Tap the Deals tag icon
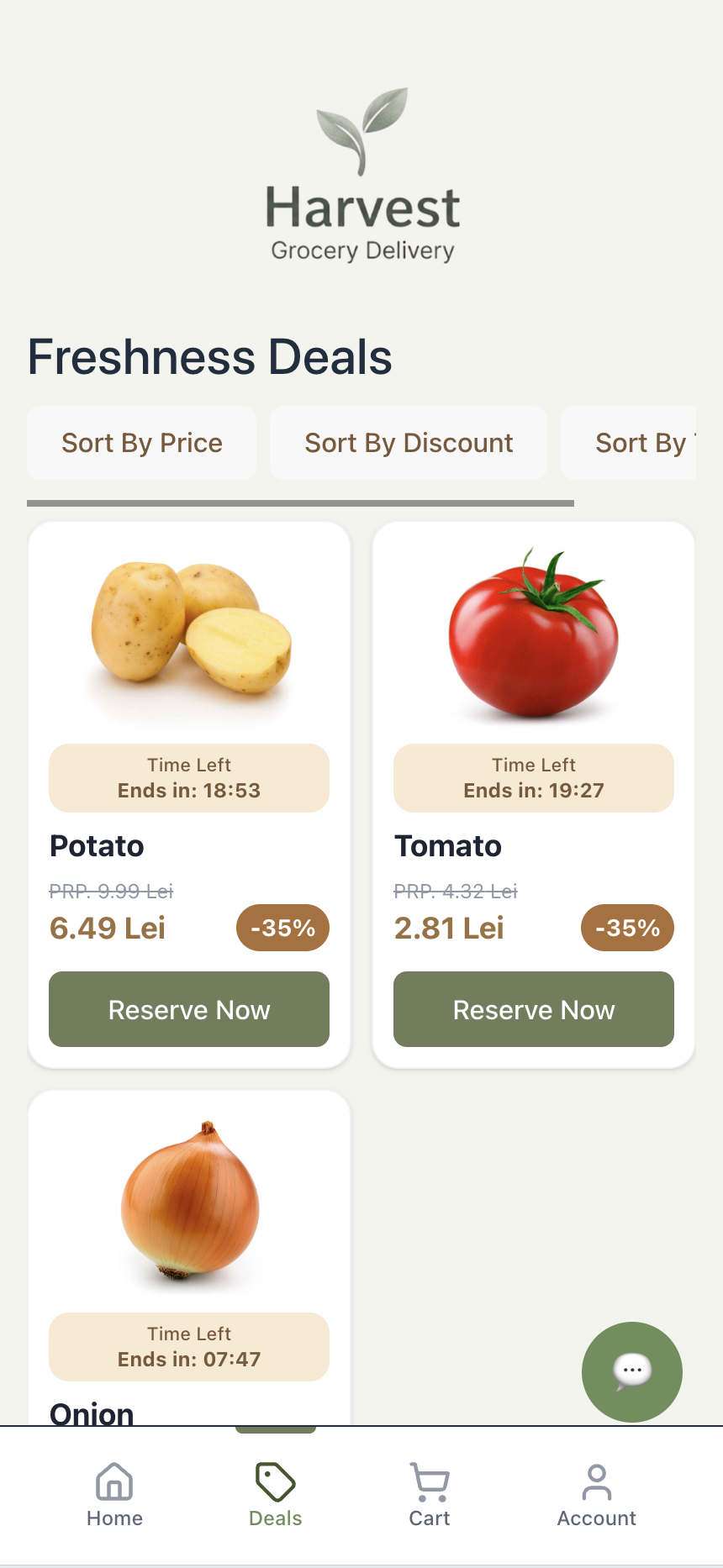 pyautogui.click(x=275, y=1481)
